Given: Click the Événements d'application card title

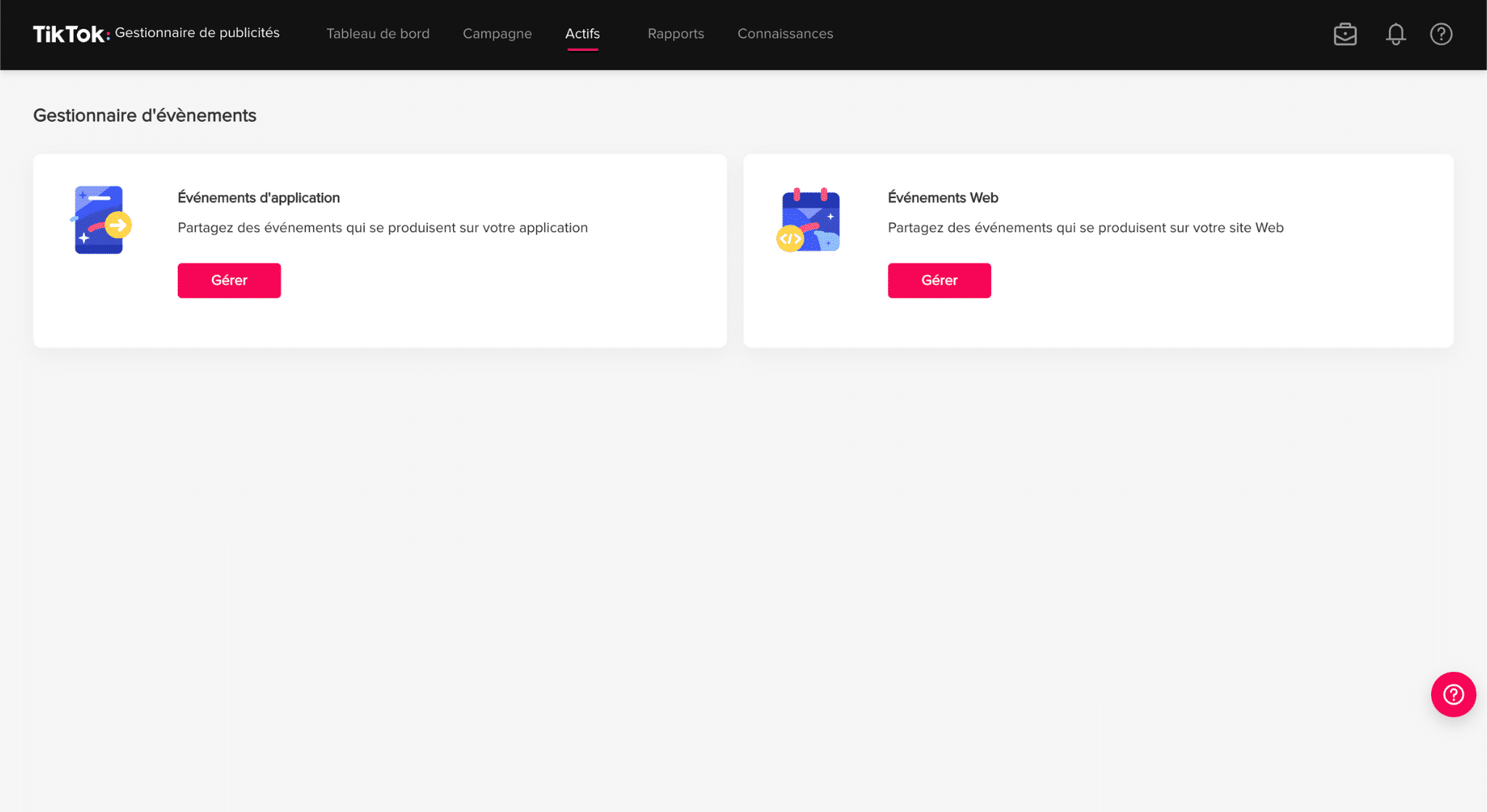Looking at the screenshot, I should click(x=258, y=197).
